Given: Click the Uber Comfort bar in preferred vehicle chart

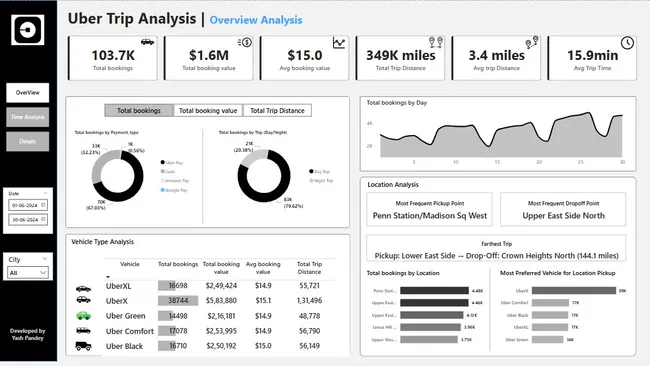Looking at the screenshot, I should point(550,303).
